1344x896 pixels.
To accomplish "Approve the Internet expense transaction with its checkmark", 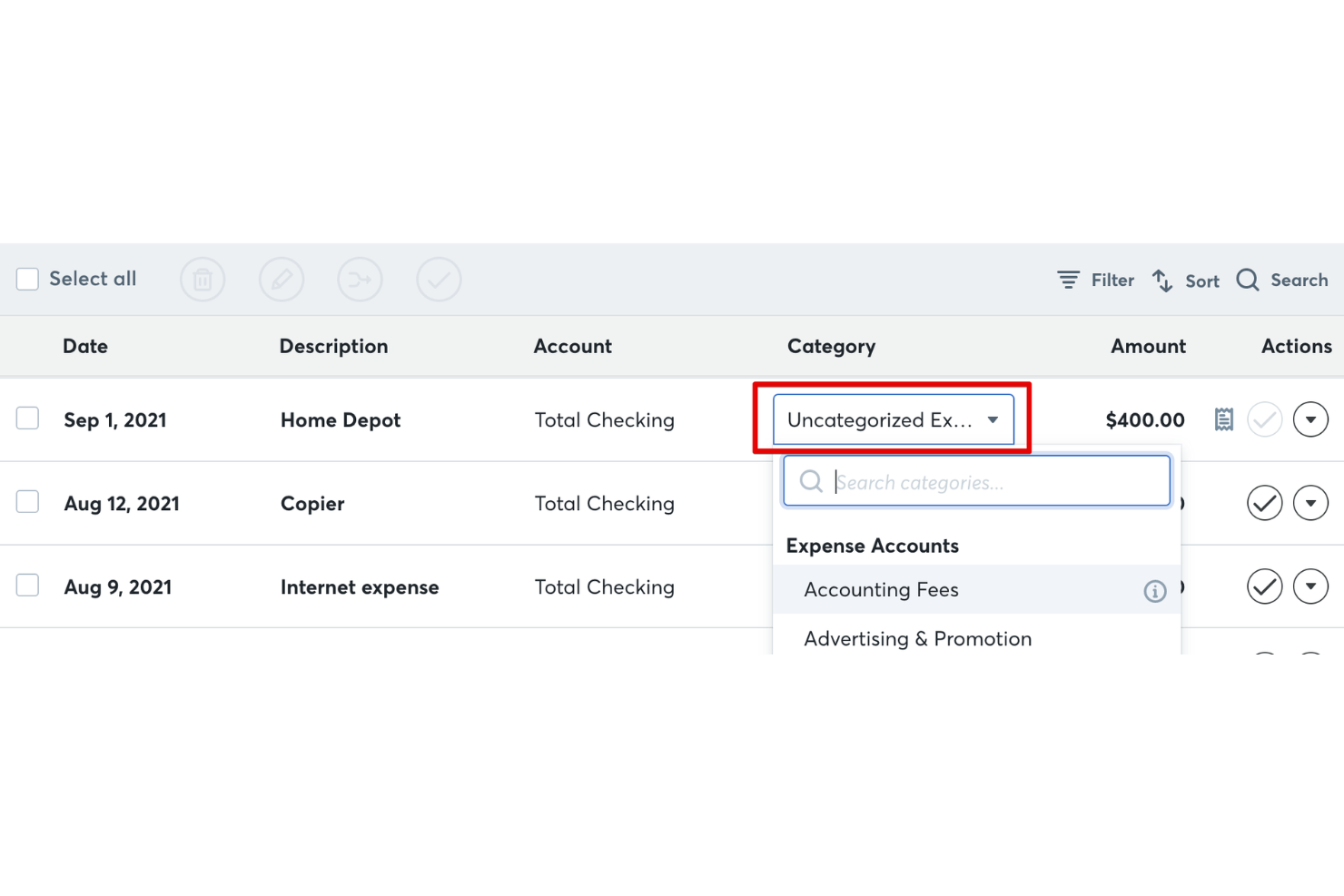I will click(1264, 586).
